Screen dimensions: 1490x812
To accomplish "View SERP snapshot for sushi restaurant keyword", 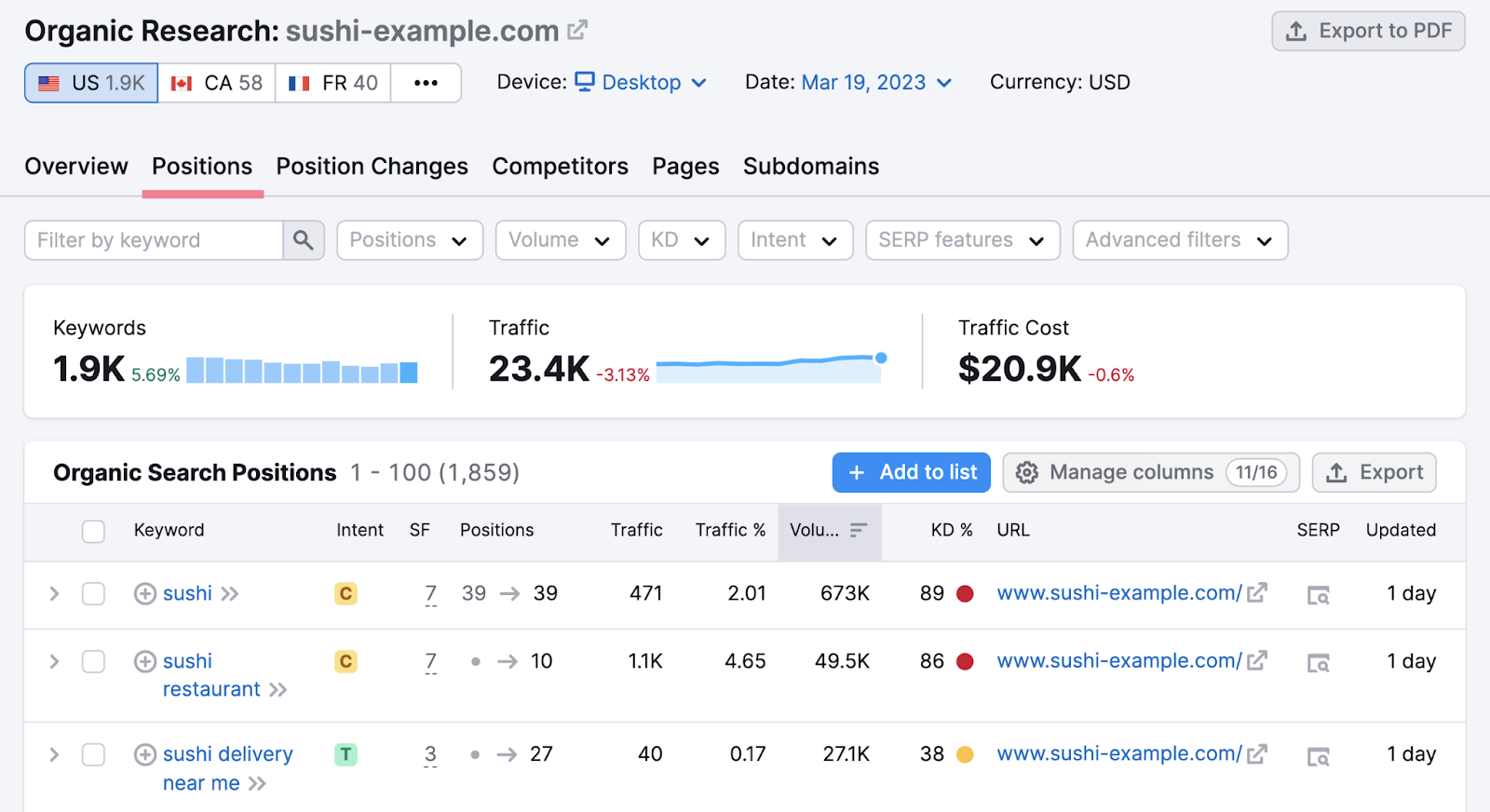I will click(1318, 663).
